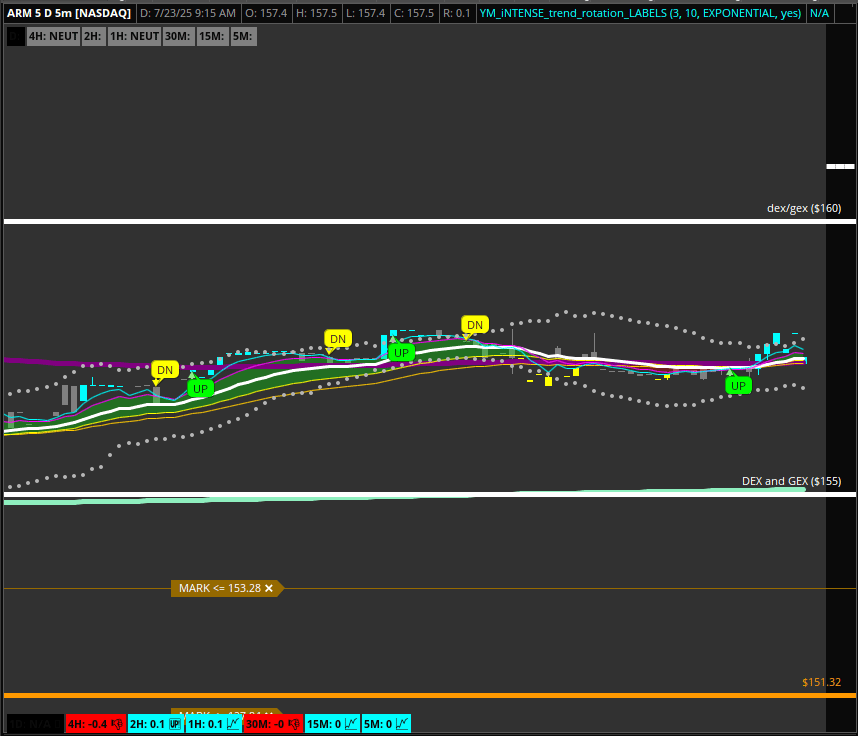
Task: Click the rightmost DN signal bubble
Action: pyautogui.click(x=474, y=325)
